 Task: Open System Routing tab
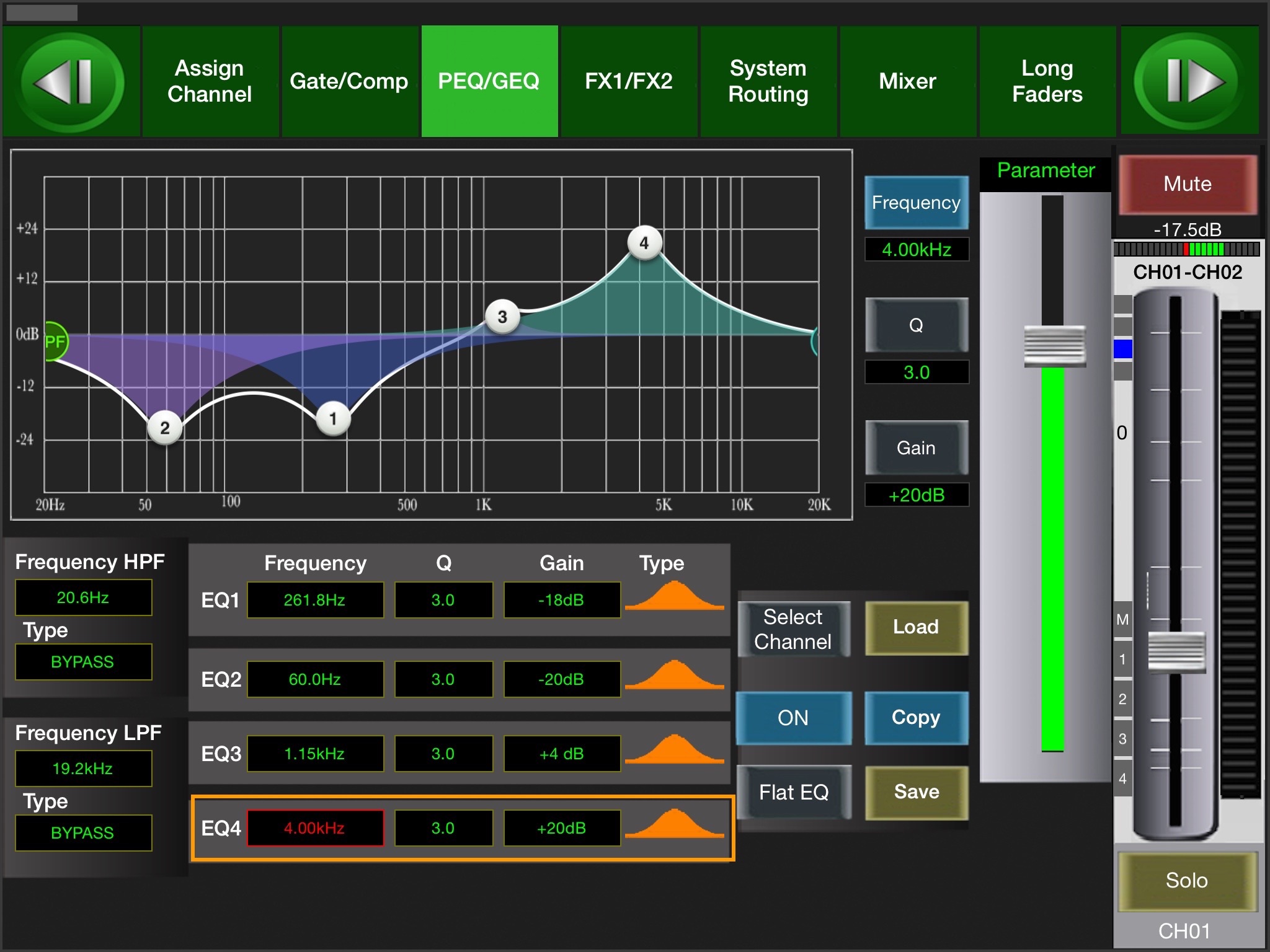(768, 81)
